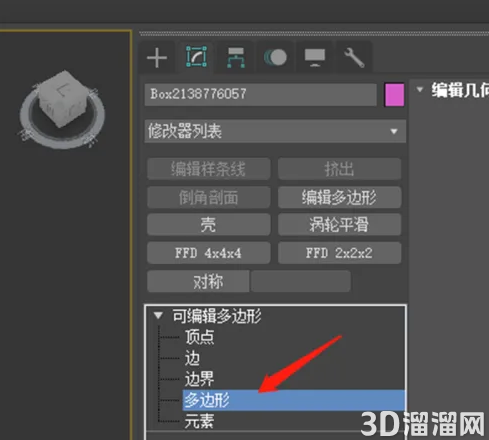The height and width of the screenshot is (440, 489).
Task: Apply the 编辑多边形 modifier
Action: click(x=339, y=197)
